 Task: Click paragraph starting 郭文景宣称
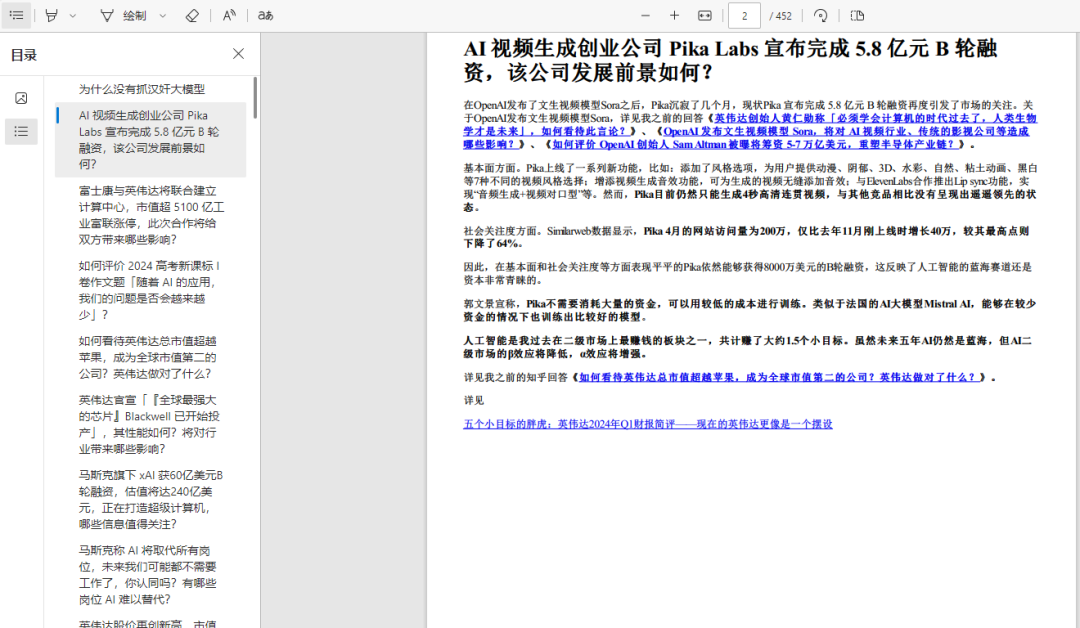click(x=749, y=310)
